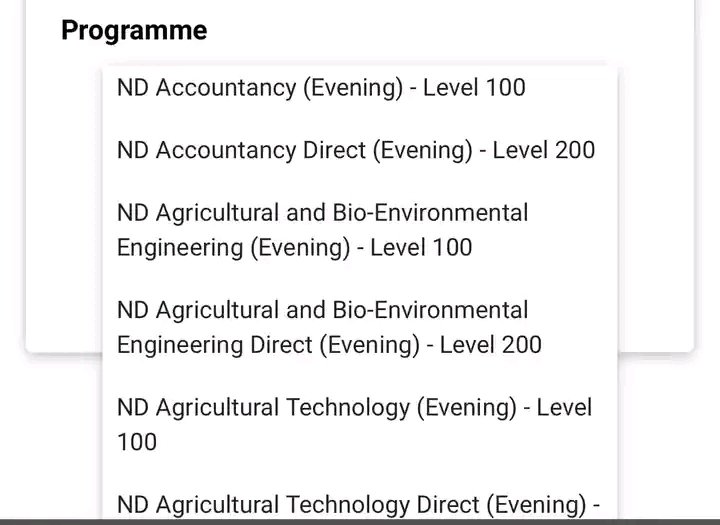Select the third programme in the dropdown
Viewport: 720px width, 525px height.
[x=322, y=229]
